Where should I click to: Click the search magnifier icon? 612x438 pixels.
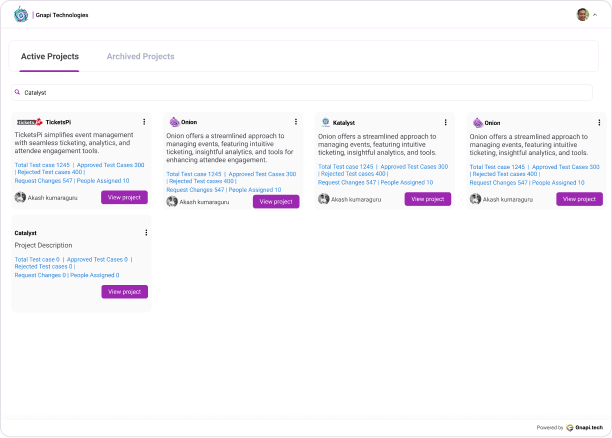click(17, 92)
